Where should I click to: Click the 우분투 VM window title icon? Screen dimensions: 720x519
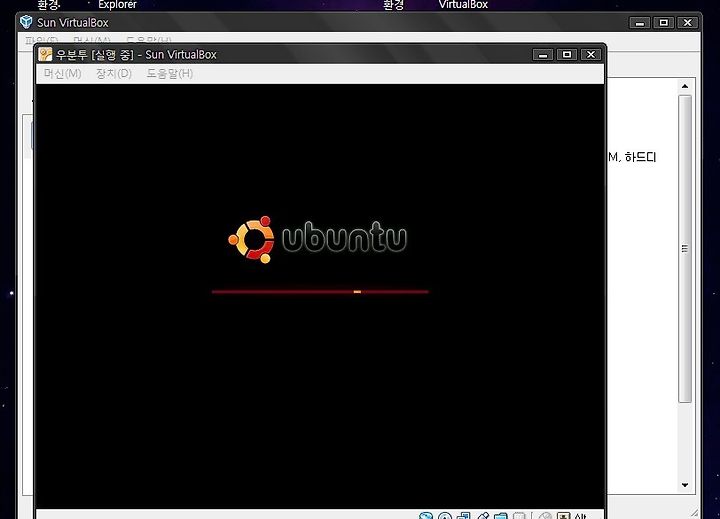45,54
